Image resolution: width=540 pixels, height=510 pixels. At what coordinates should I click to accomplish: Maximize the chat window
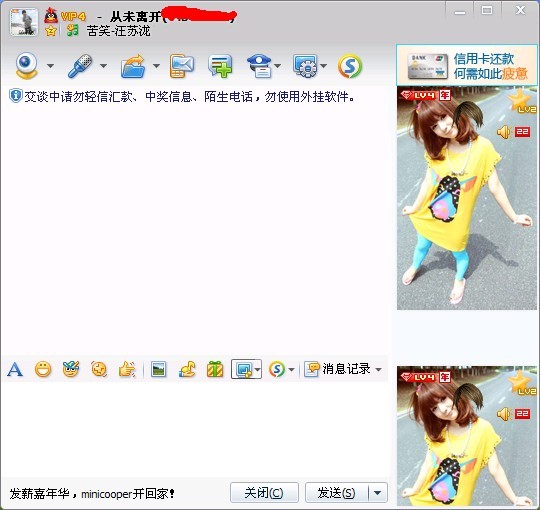pos(487,10)
